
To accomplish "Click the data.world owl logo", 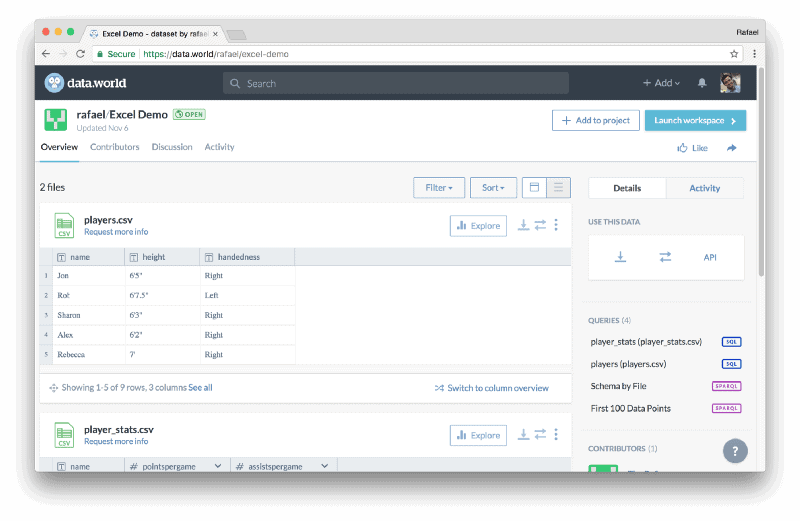I will click(54, 83).
